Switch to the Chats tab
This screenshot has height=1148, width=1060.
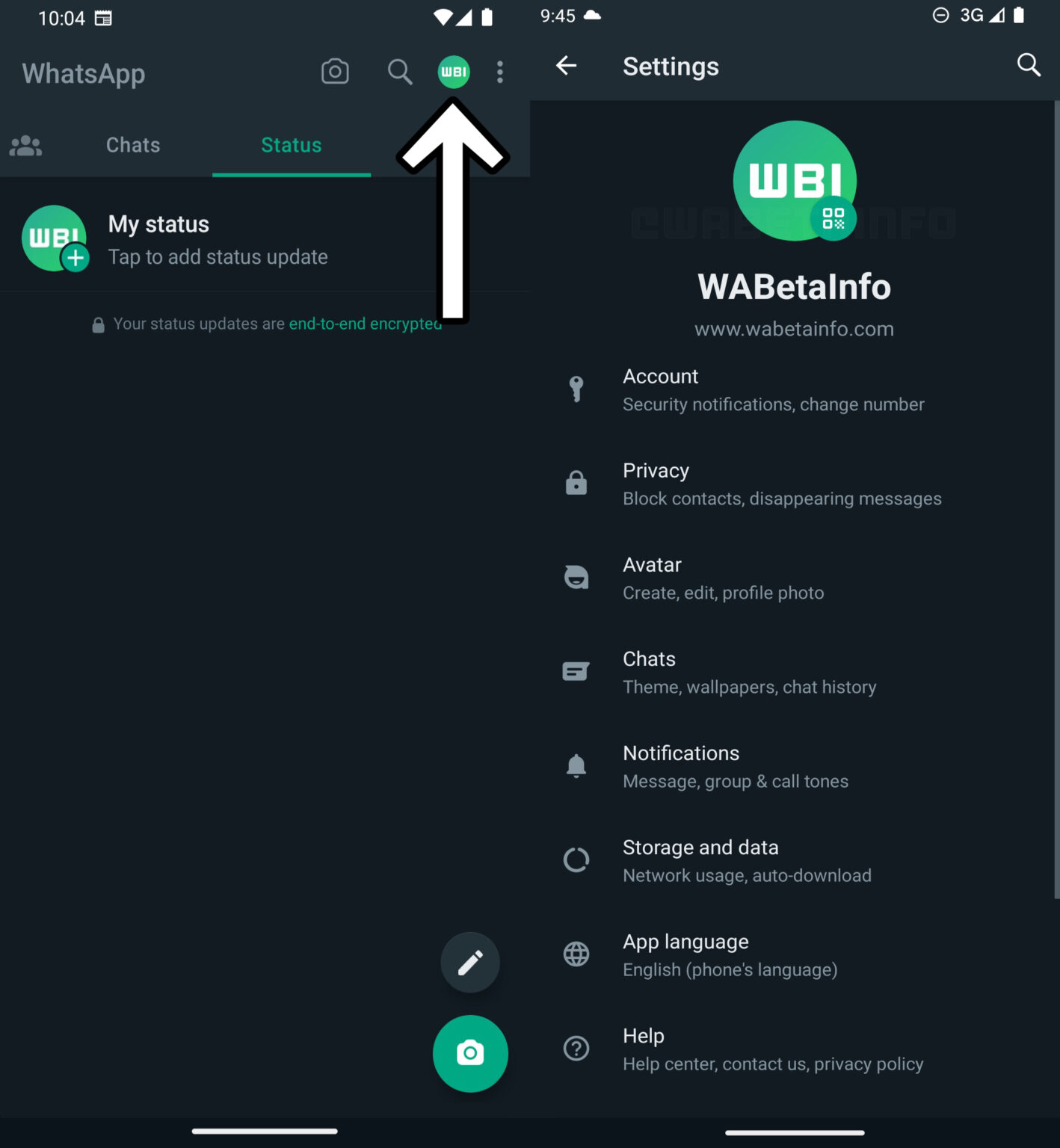click(x=132, y=145)
